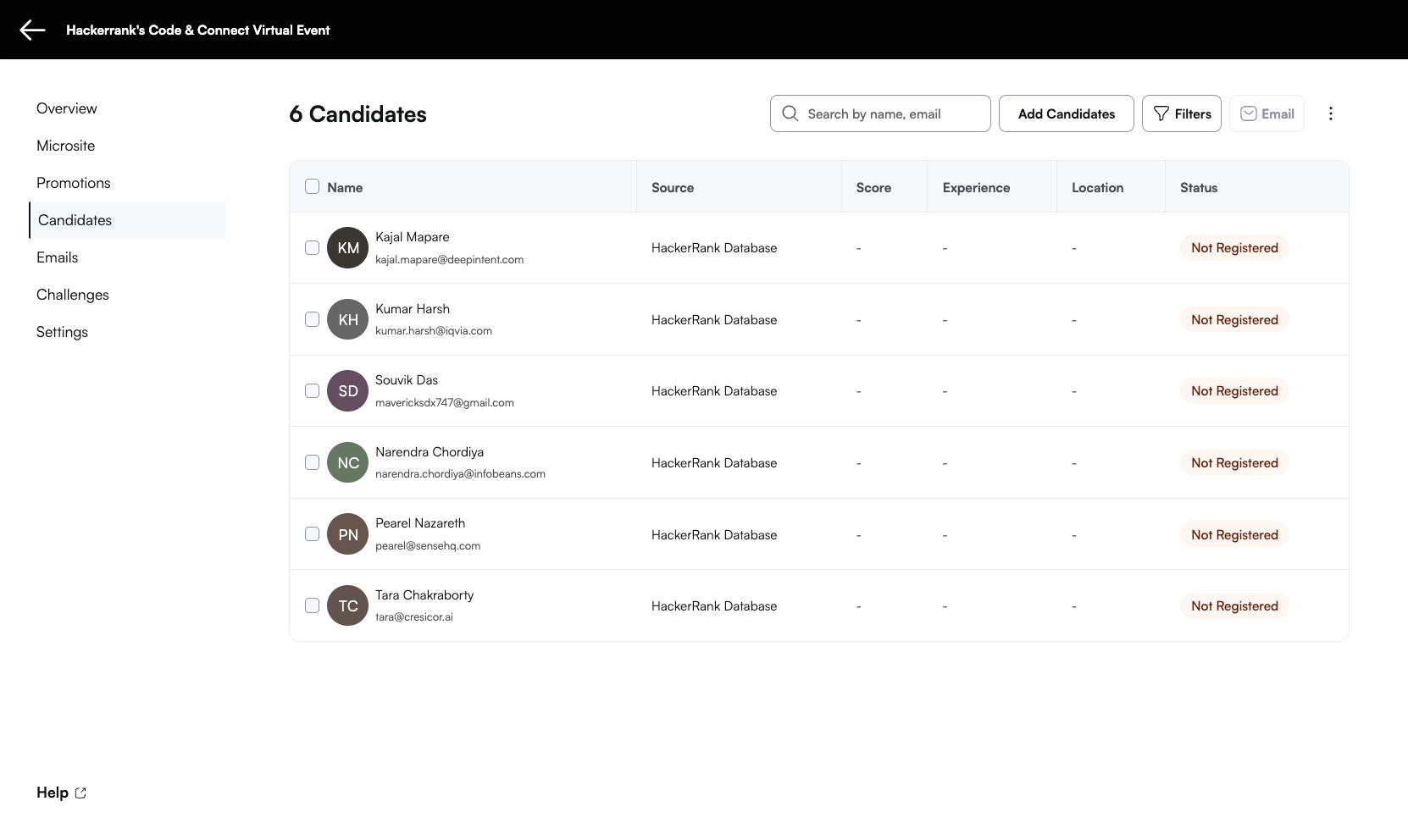
Task: Click the KM avatar for Kajal Mapare
Action: coord(347,247)
